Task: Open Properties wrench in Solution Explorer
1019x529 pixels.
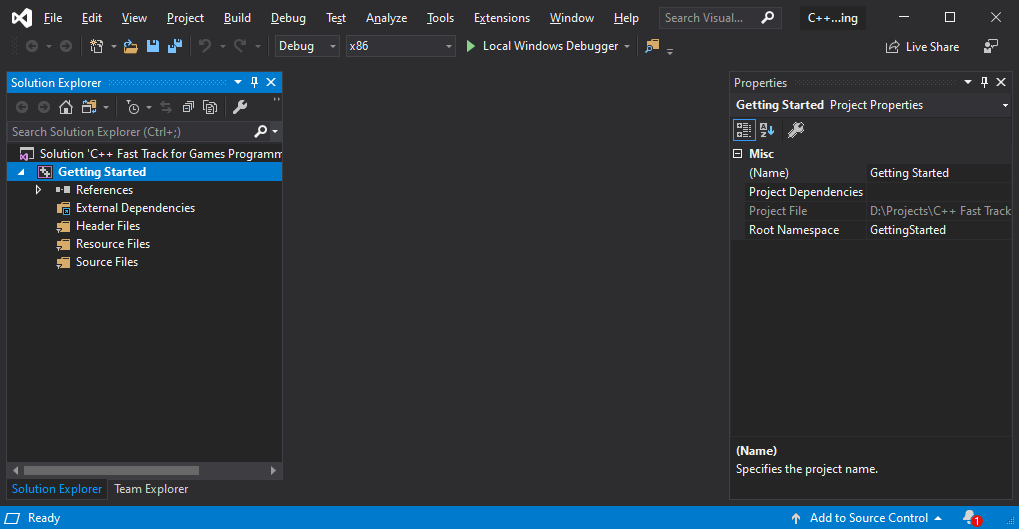Action: tap(240, 107)
